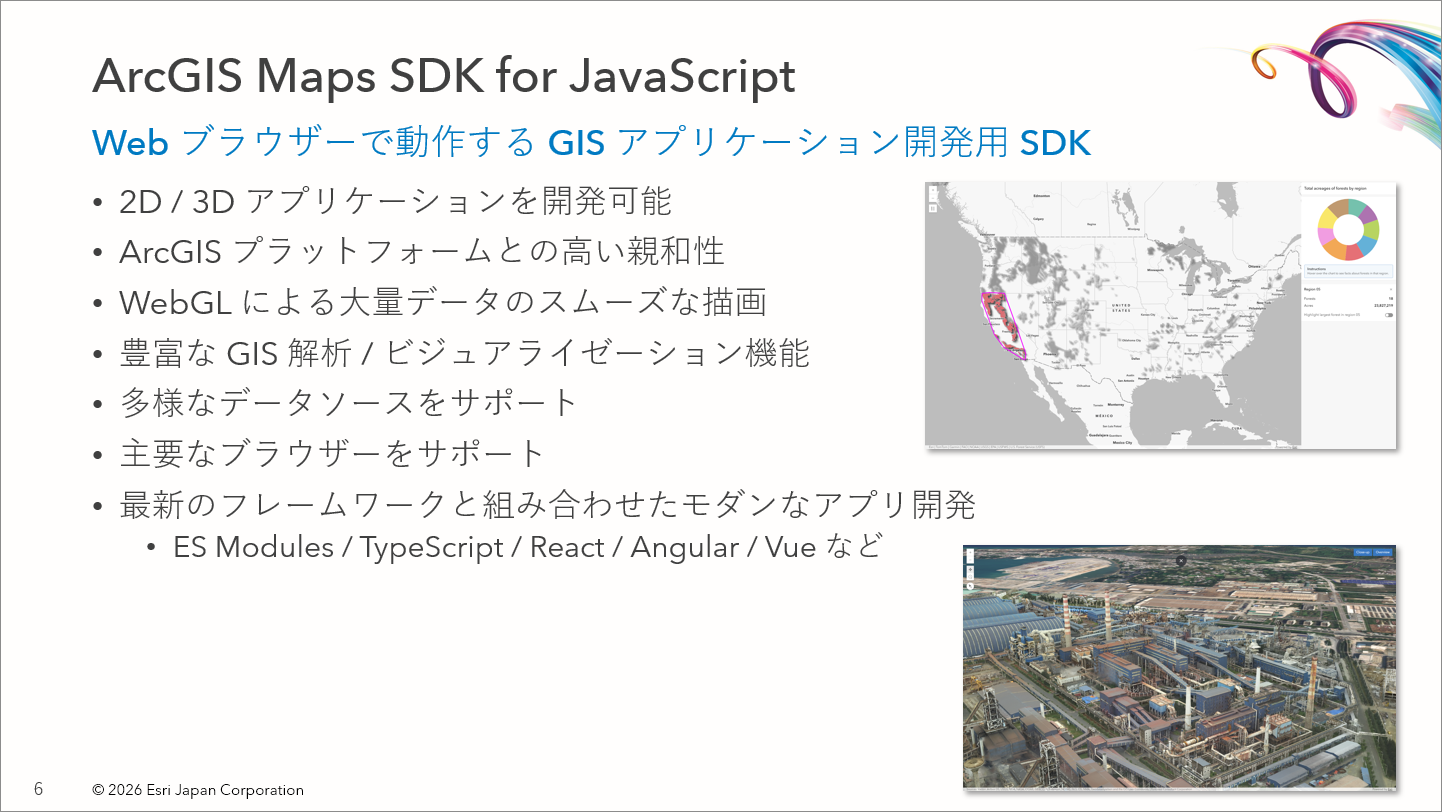1442x812 pixels.
Task: Click the zoom out button on the forest map
Action: 933,198
